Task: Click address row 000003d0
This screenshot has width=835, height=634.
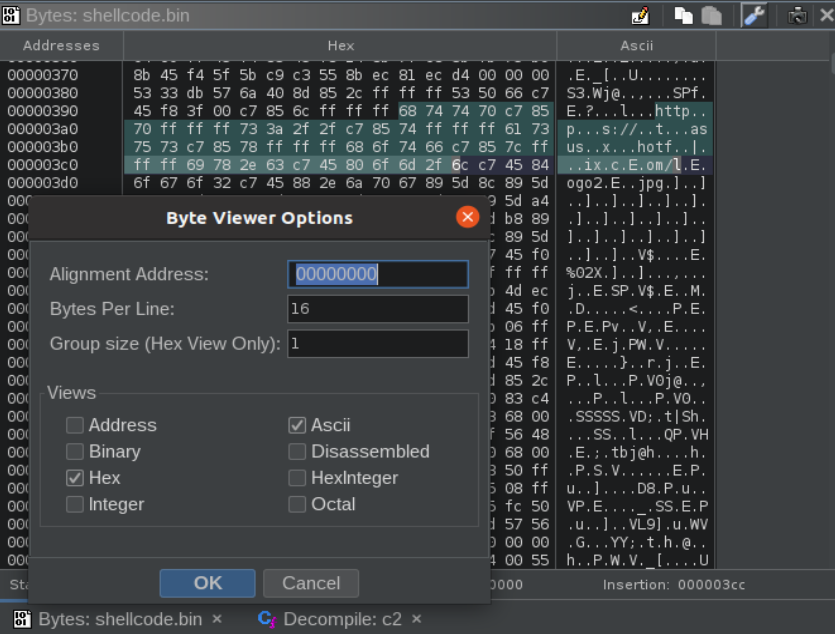Action: 43,183
